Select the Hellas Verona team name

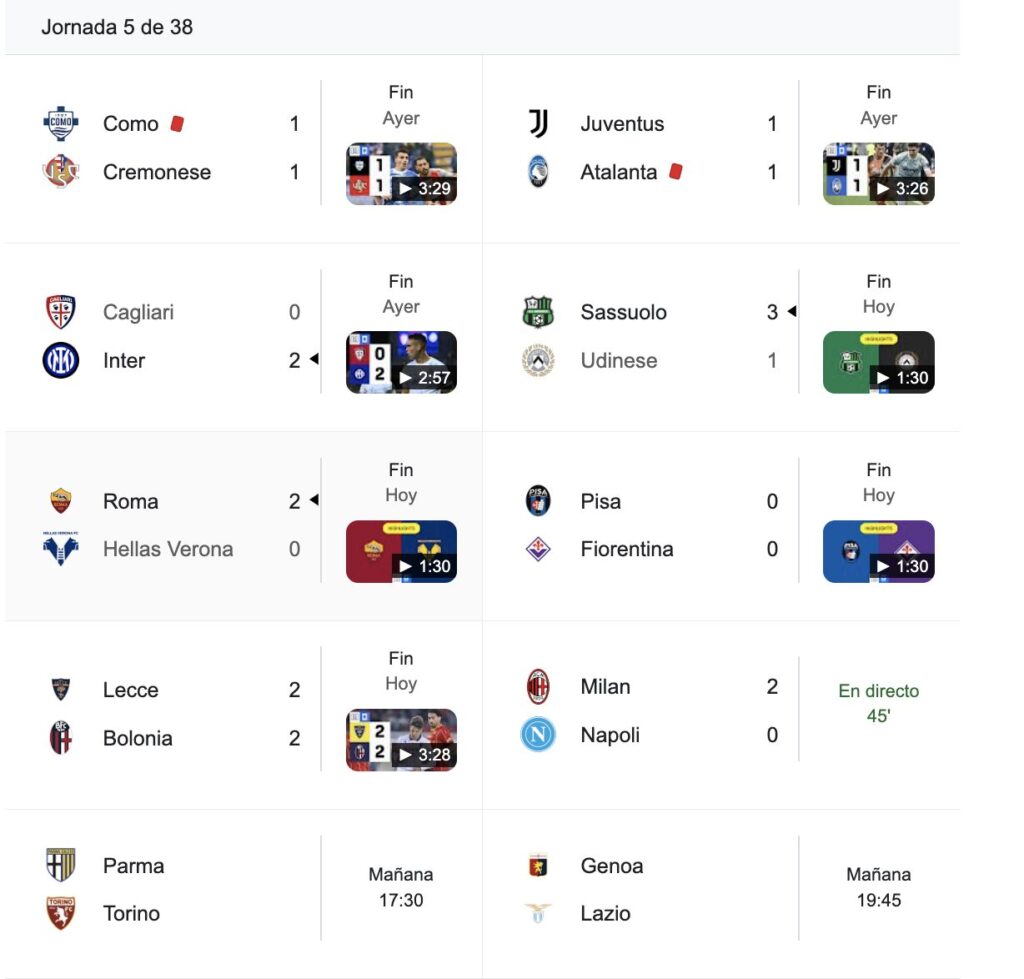pyautogui.click(x=168, y=549)
